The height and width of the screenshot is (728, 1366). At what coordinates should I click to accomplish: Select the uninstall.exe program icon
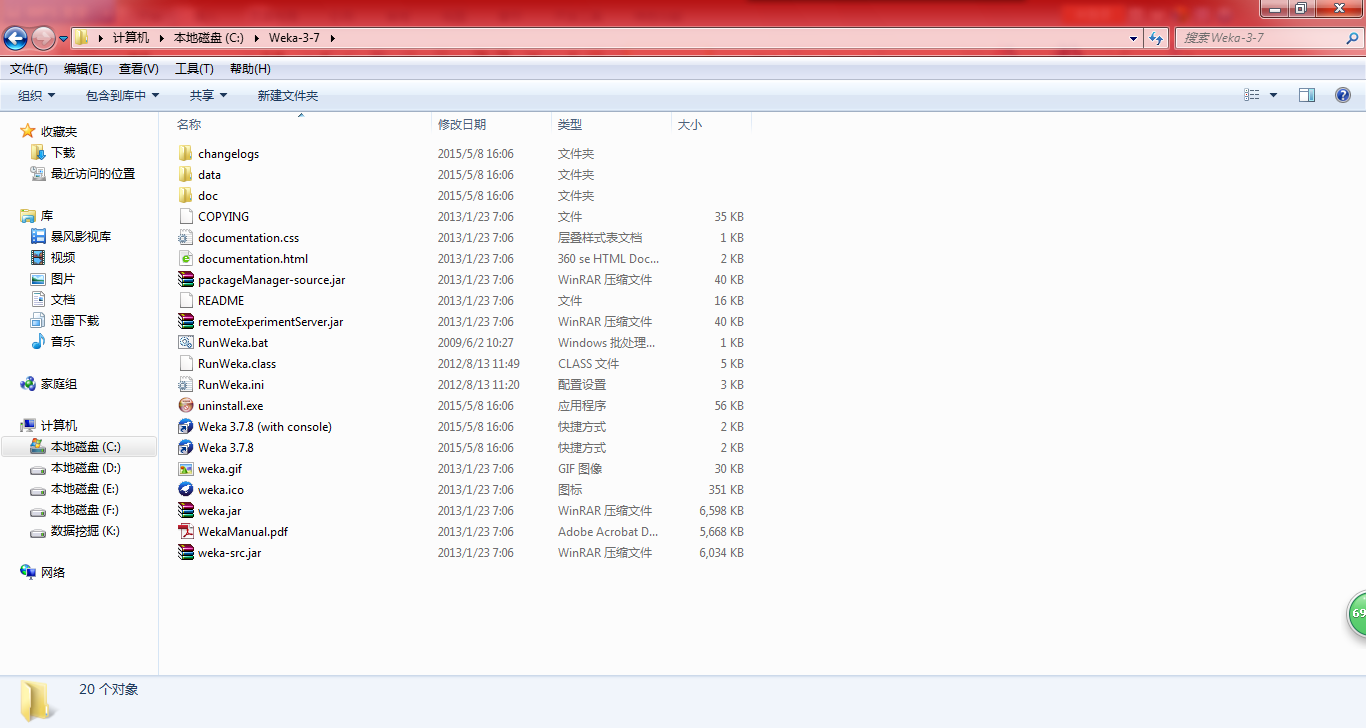(185, 406)
